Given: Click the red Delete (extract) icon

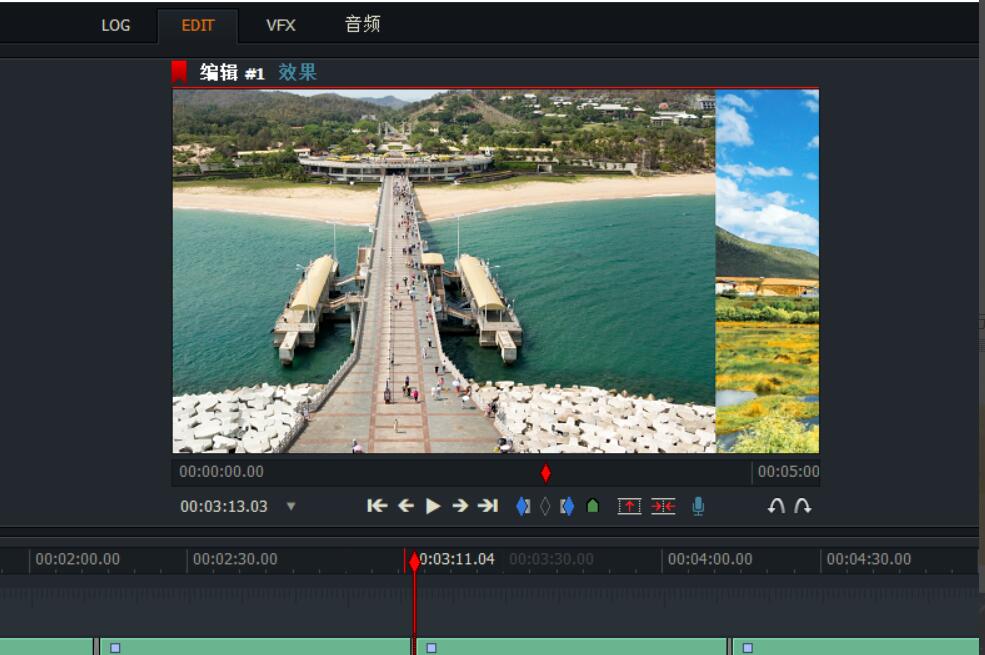Looking at the screenshot, I should pyautogui.click(x=663, y=506).
